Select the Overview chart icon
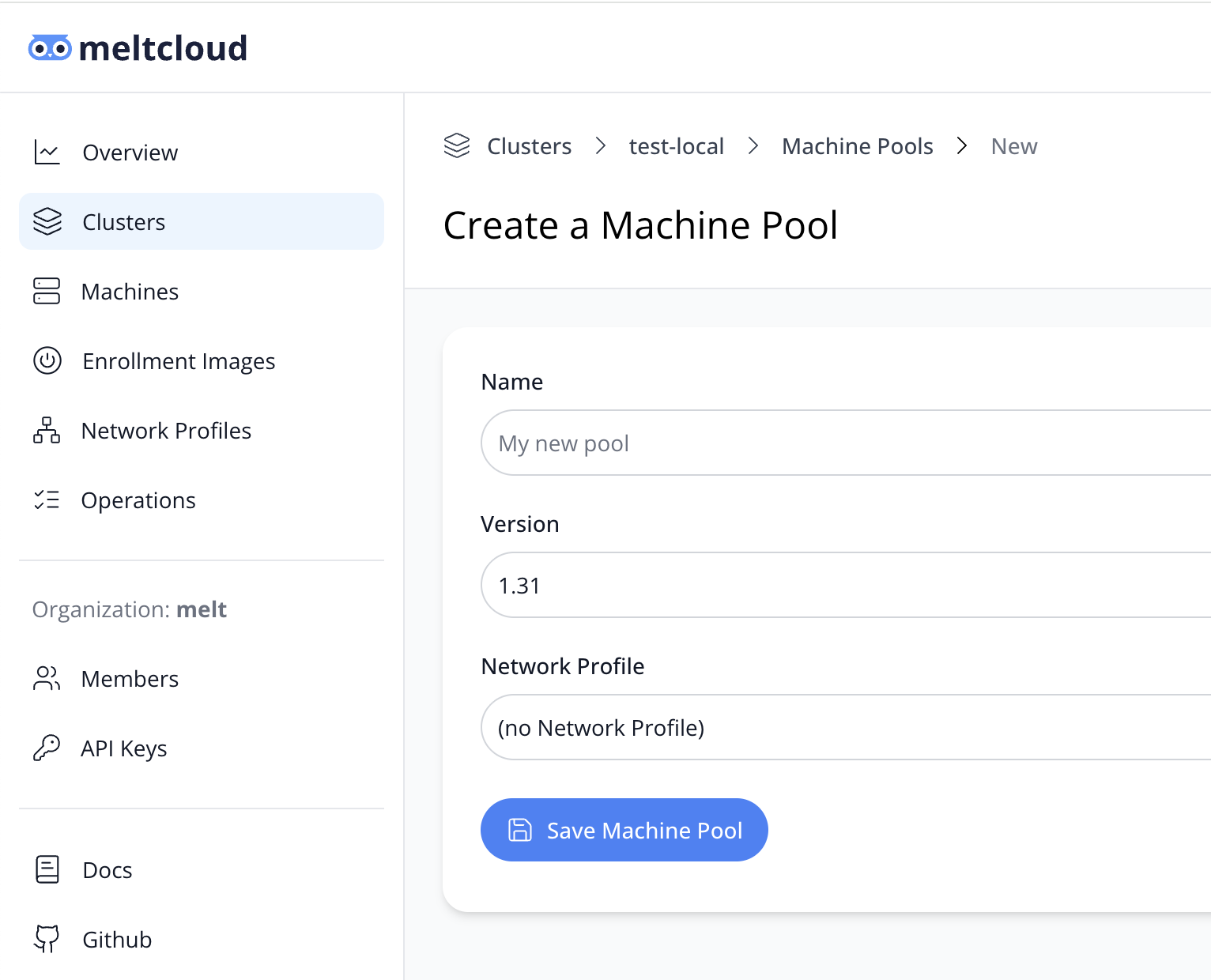 (47, 152)
